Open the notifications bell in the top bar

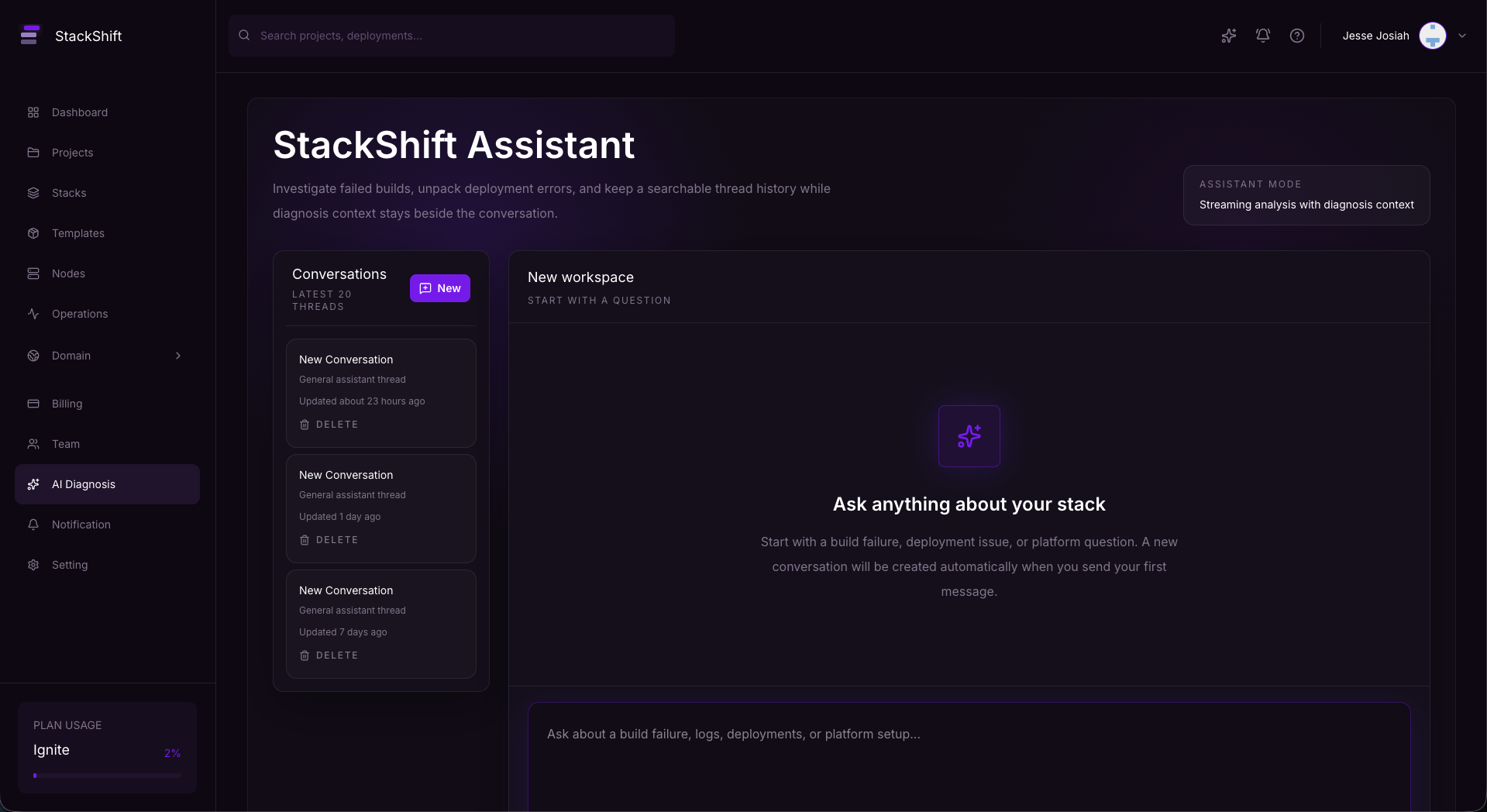coord(1262,36)
